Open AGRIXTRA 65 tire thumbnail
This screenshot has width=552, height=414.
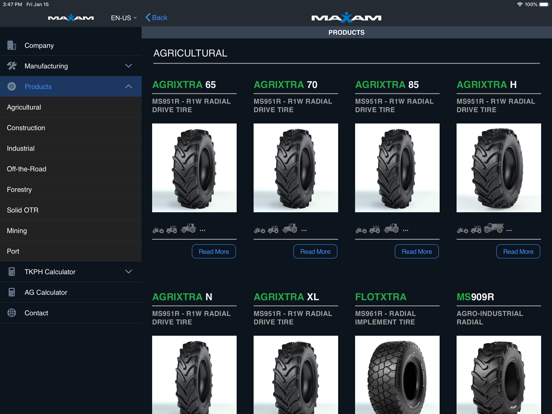click(x=194, y=168)
